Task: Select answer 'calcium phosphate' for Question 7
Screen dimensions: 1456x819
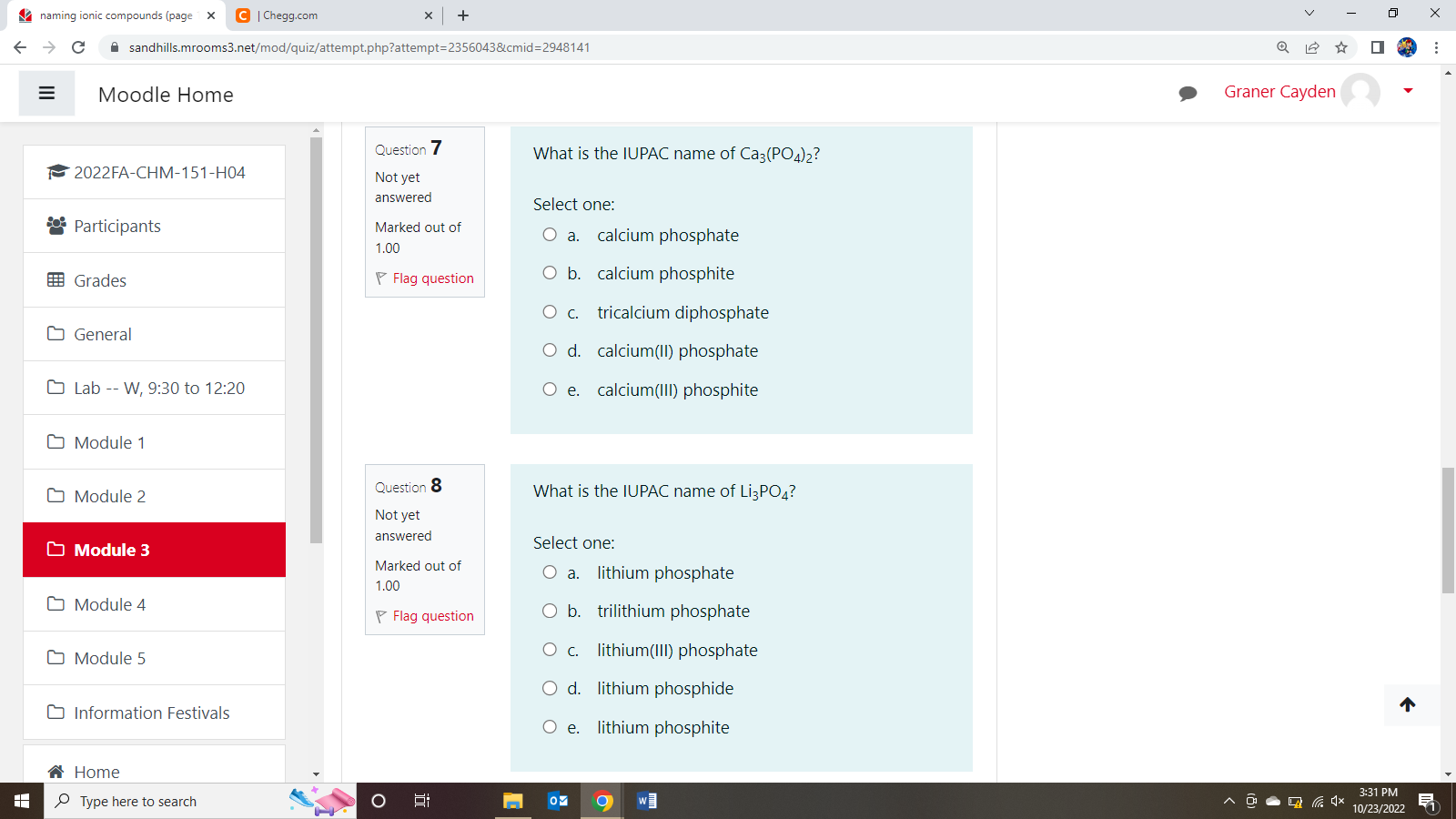Action: point(550,234)
